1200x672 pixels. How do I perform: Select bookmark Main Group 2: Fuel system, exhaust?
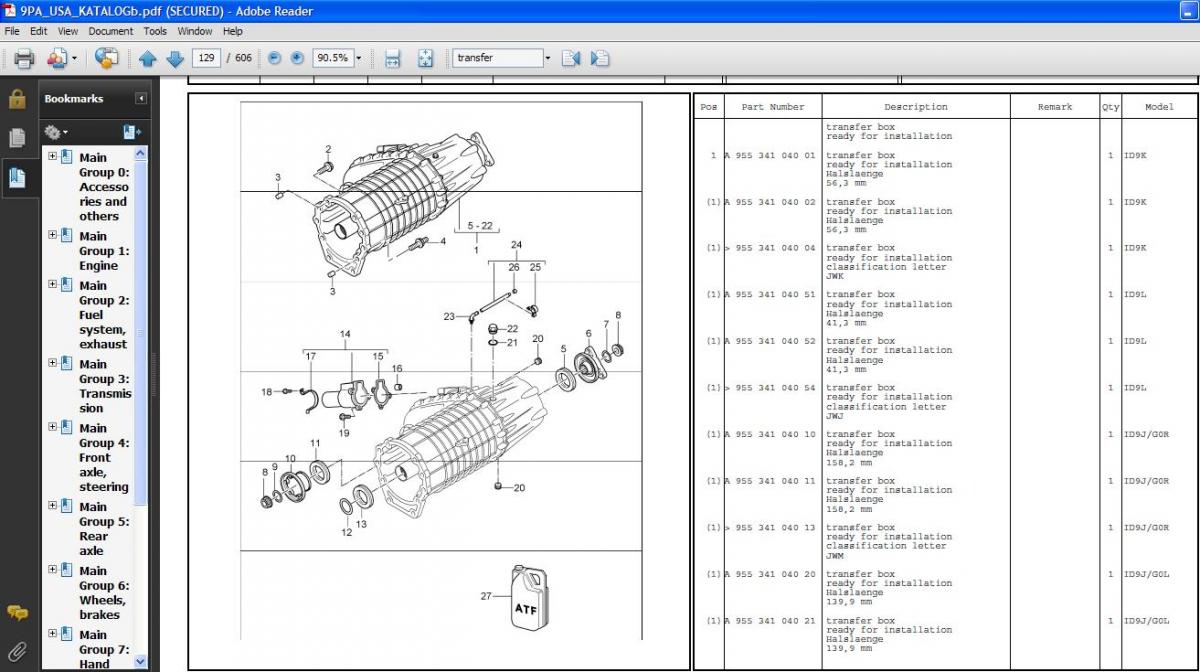104,315
